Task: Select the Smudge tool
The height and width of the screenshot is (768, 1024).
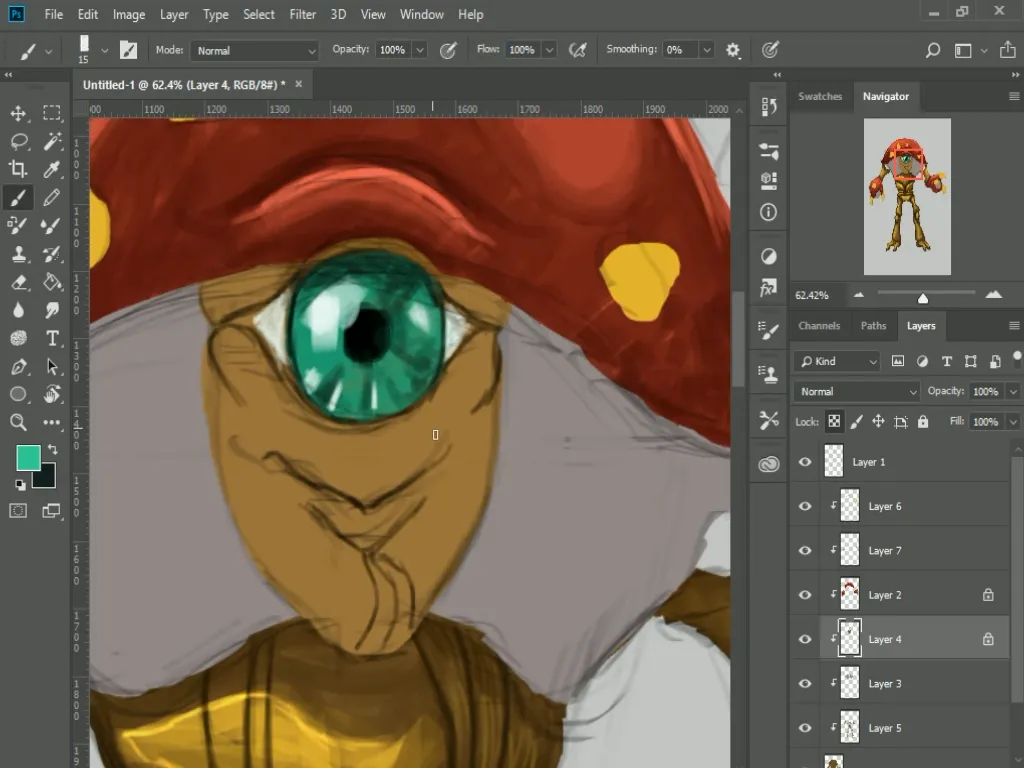Action: click(52, 310)
